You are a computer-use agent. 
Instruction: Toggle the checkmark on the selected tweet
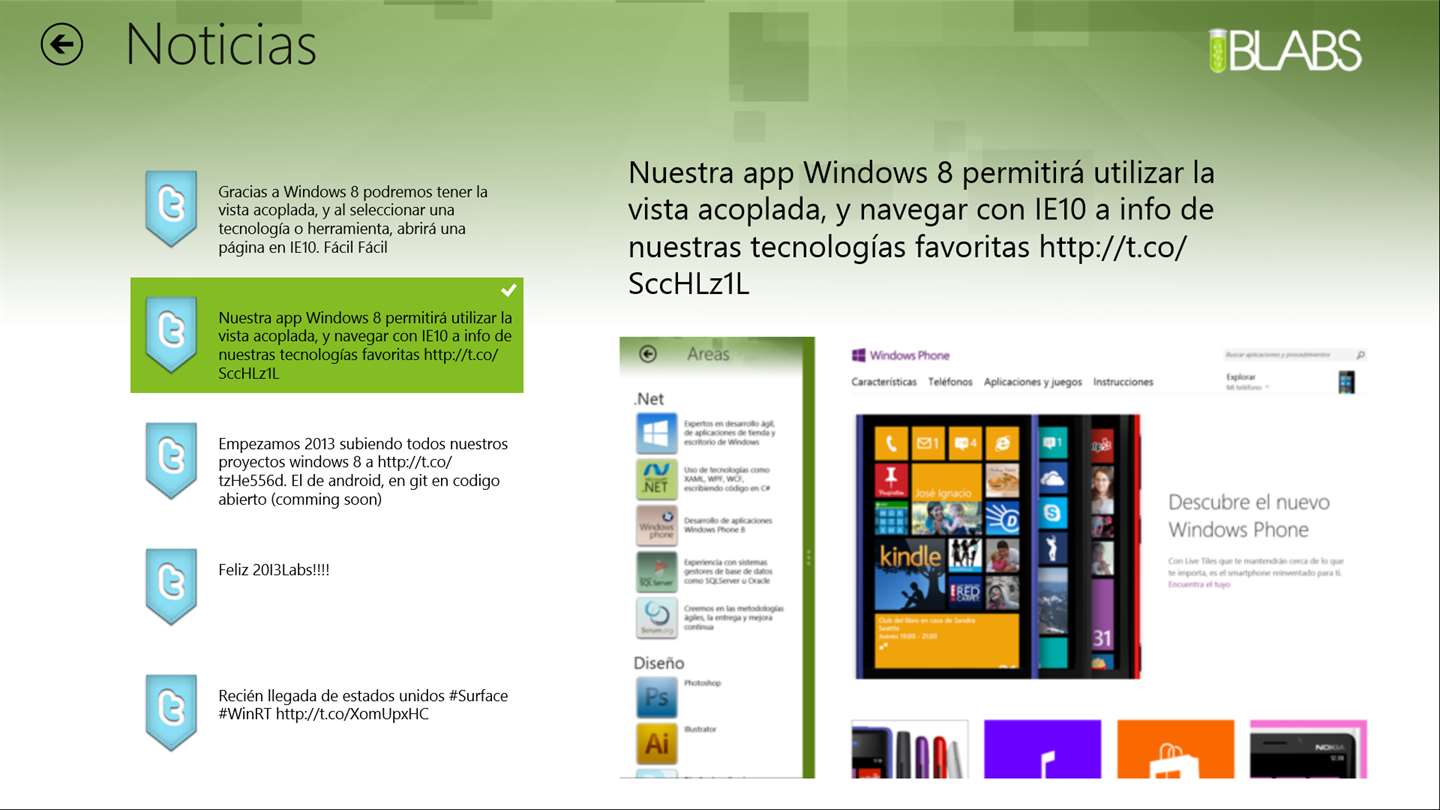click(509, 290)
